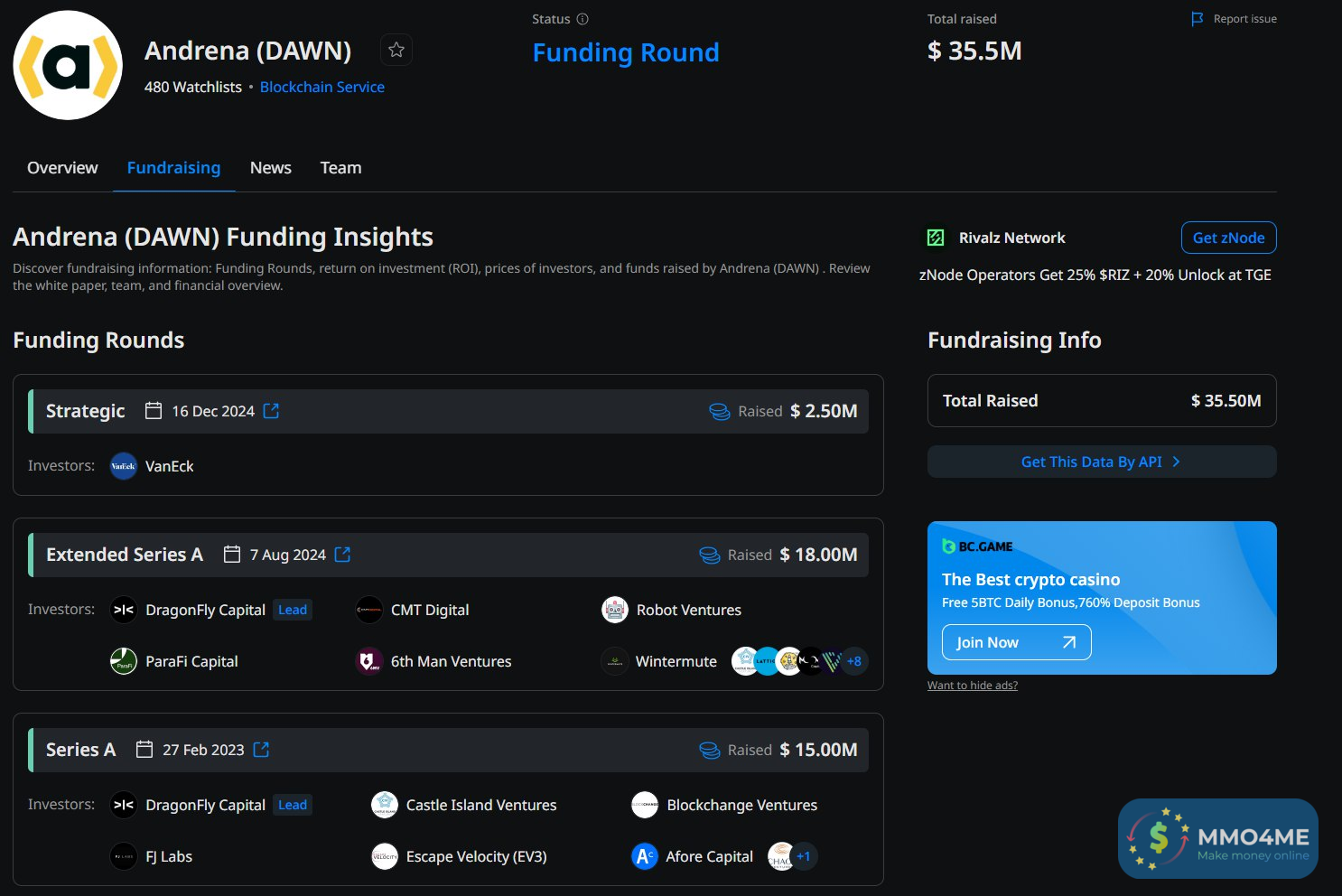
Task: Switch to the Overview tab
Action: click(62, 168)
